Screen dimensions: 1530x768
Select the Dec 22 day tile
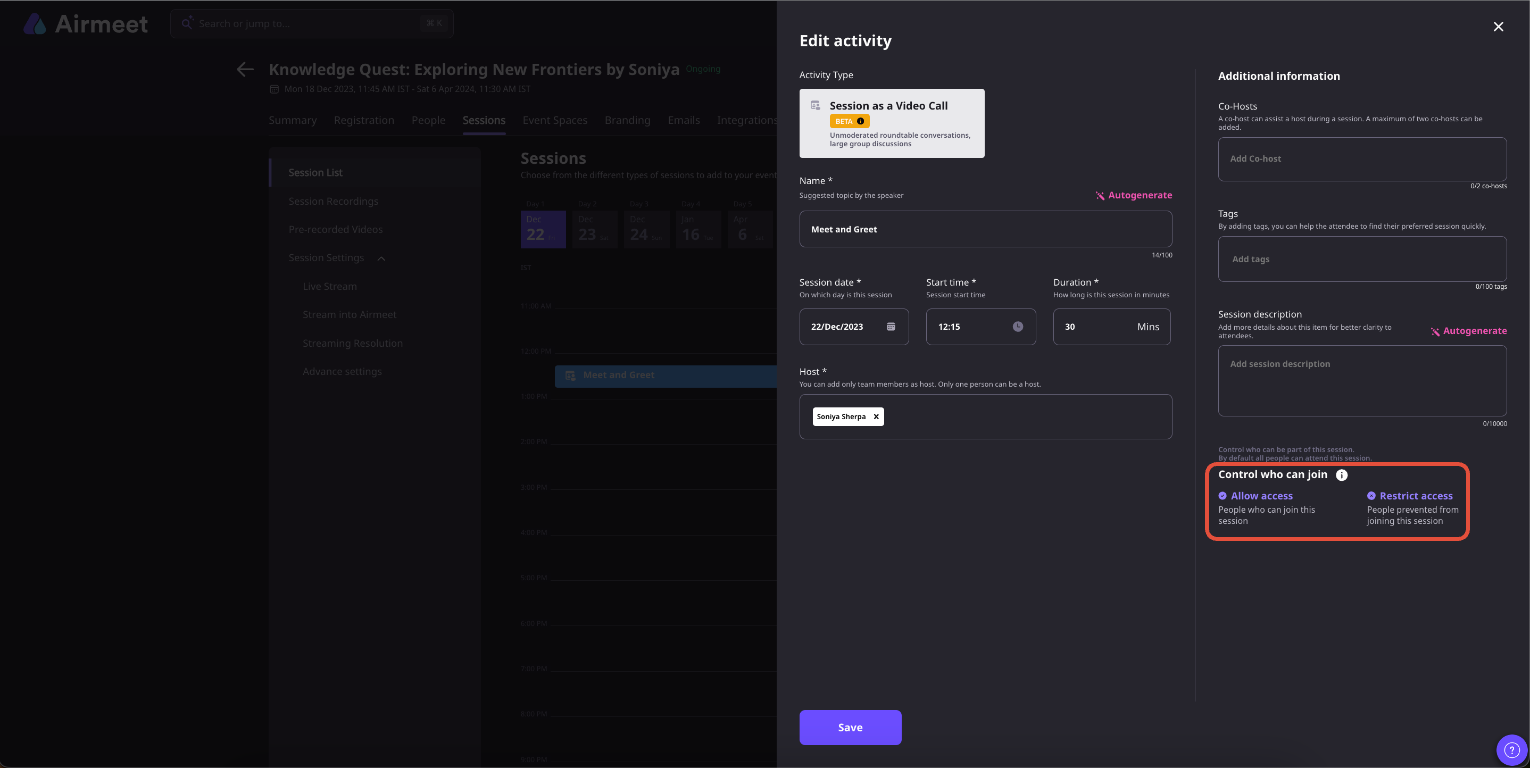click(x=544, y=229)
